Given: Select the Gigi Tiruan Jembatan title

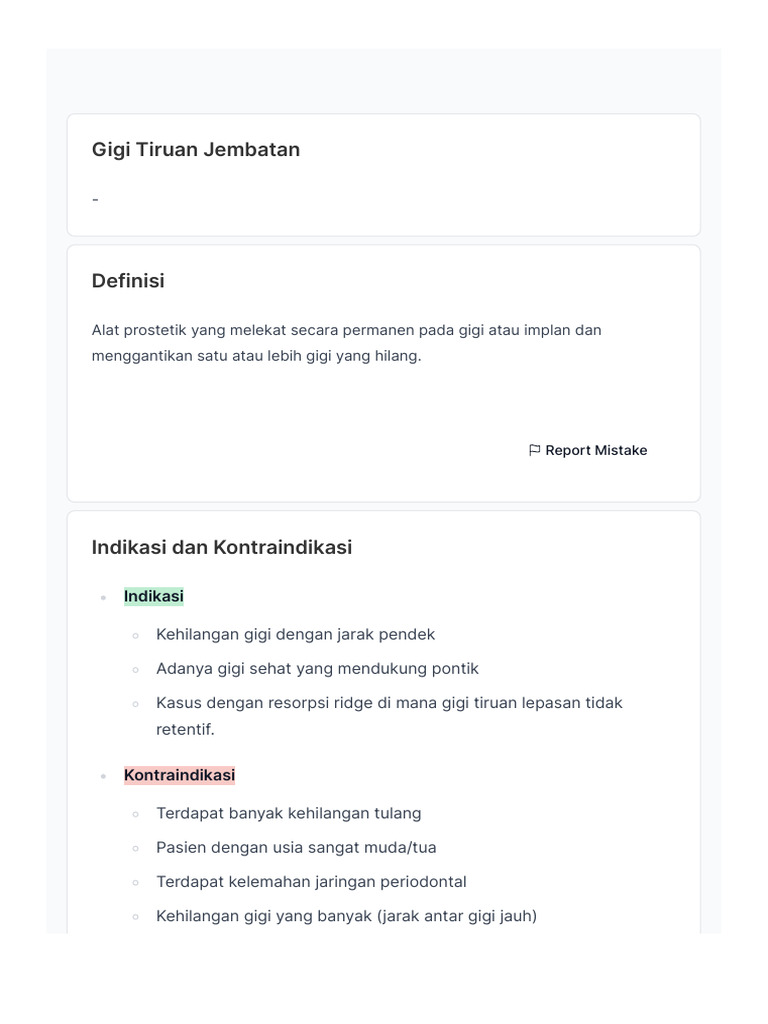Looking at the screenshot, I should coord(196,150).
